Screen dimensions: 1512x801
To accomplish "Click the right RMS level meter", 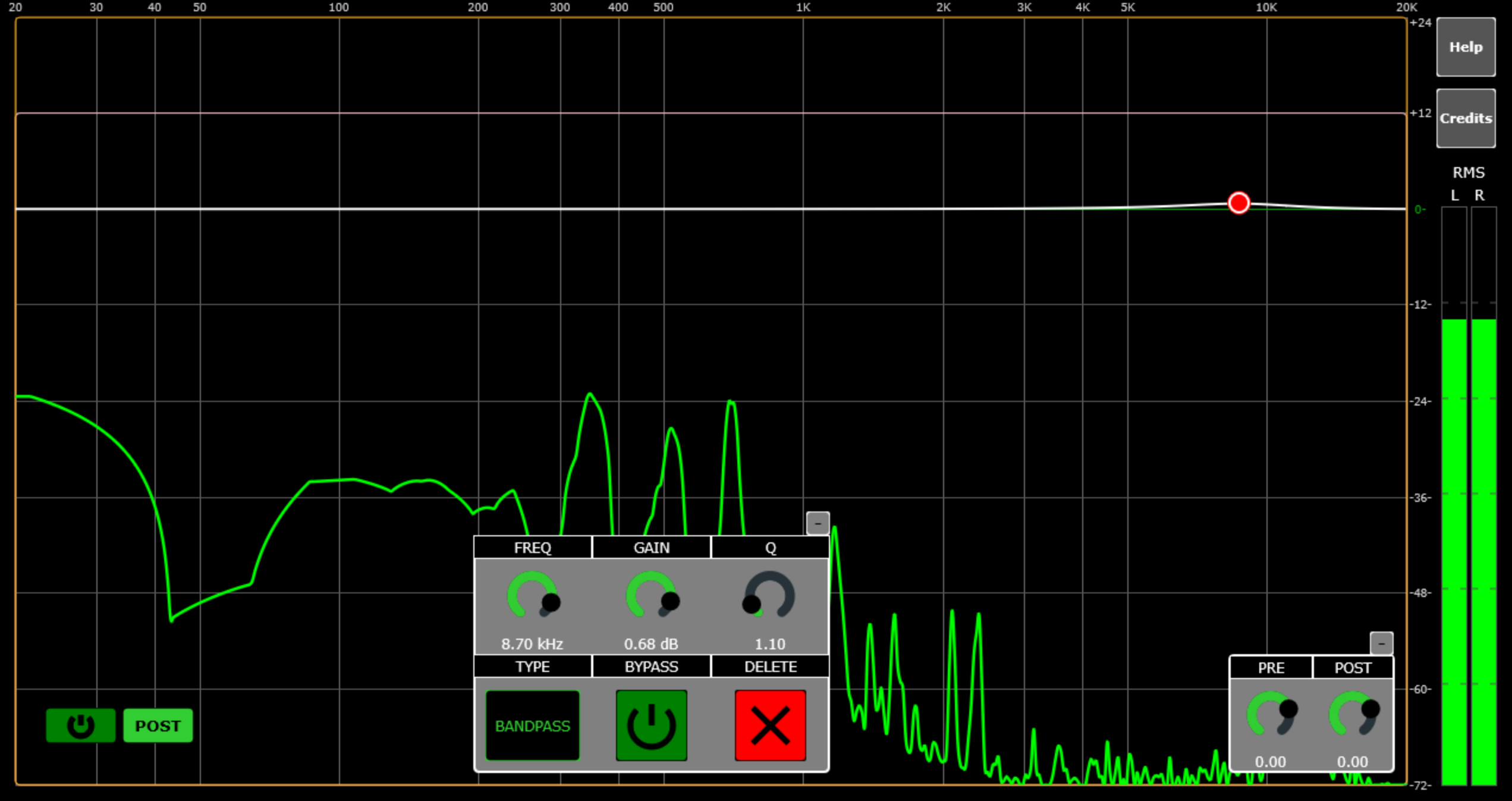I will point(1483,535).
